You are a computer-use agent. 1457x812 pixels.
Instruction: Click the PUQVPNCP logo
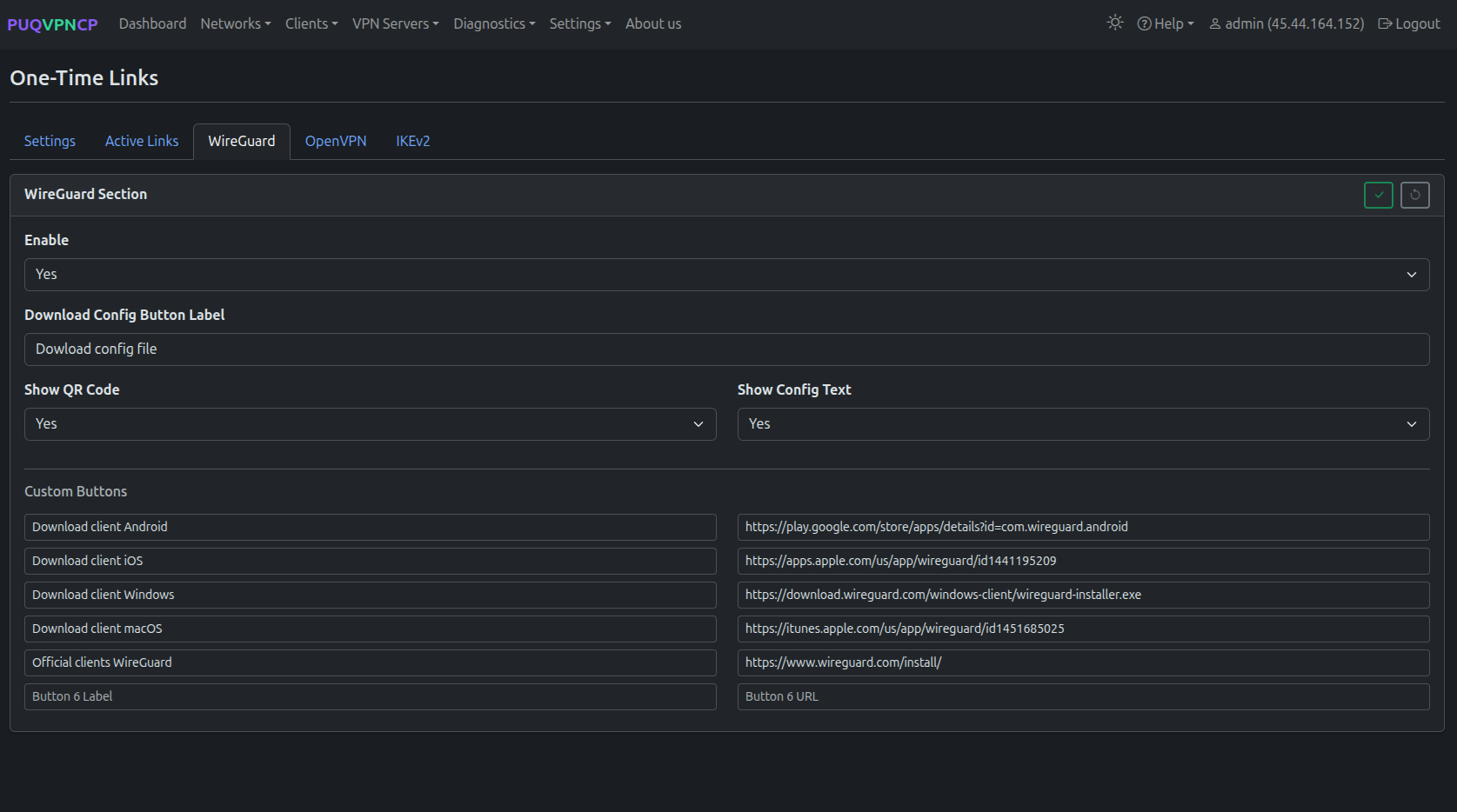(52, 24)
